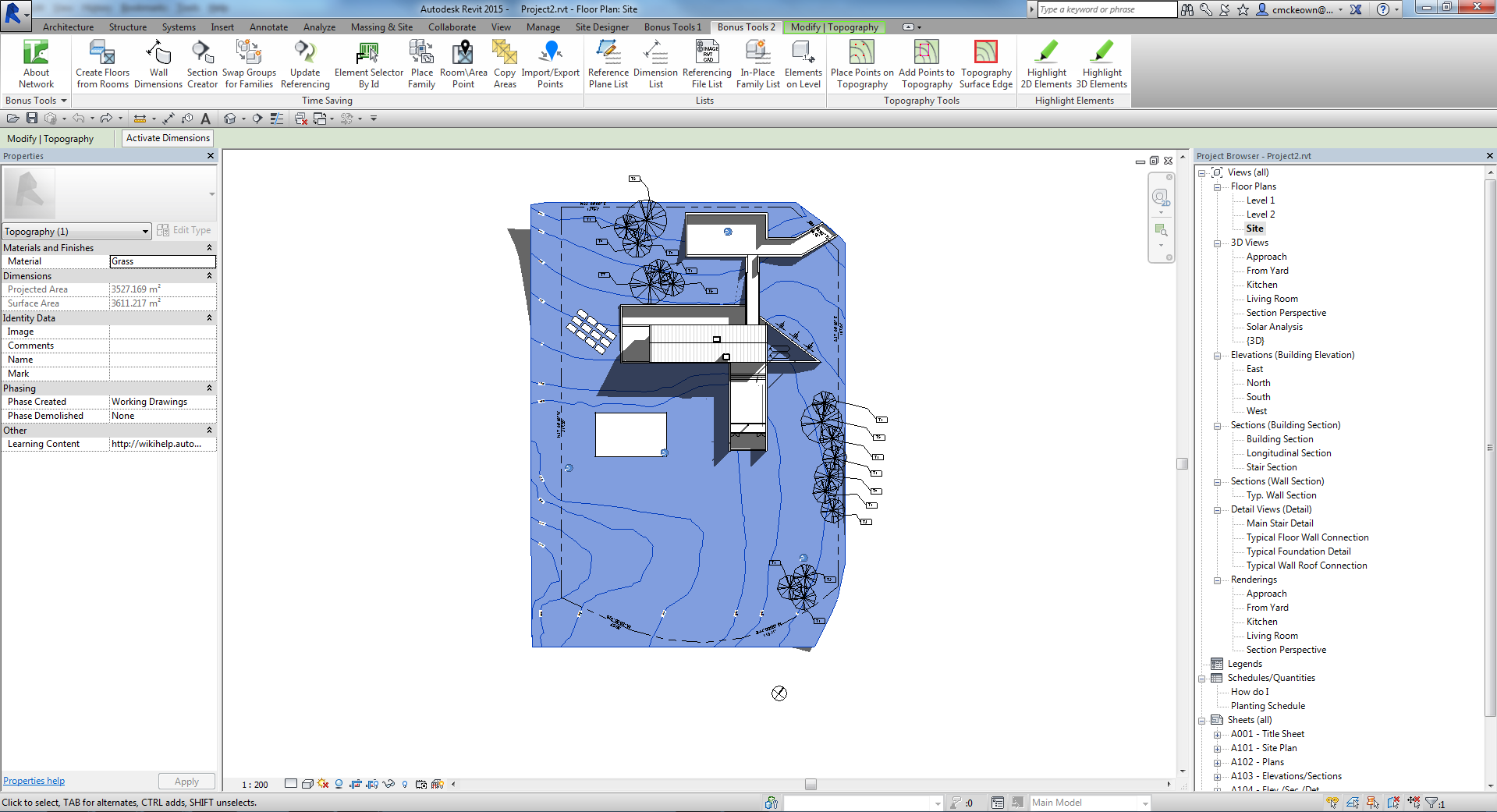1497x812 pixels.
Task: Expand the A001 - Title Sheet node
Action: (x=1219, y=734)
